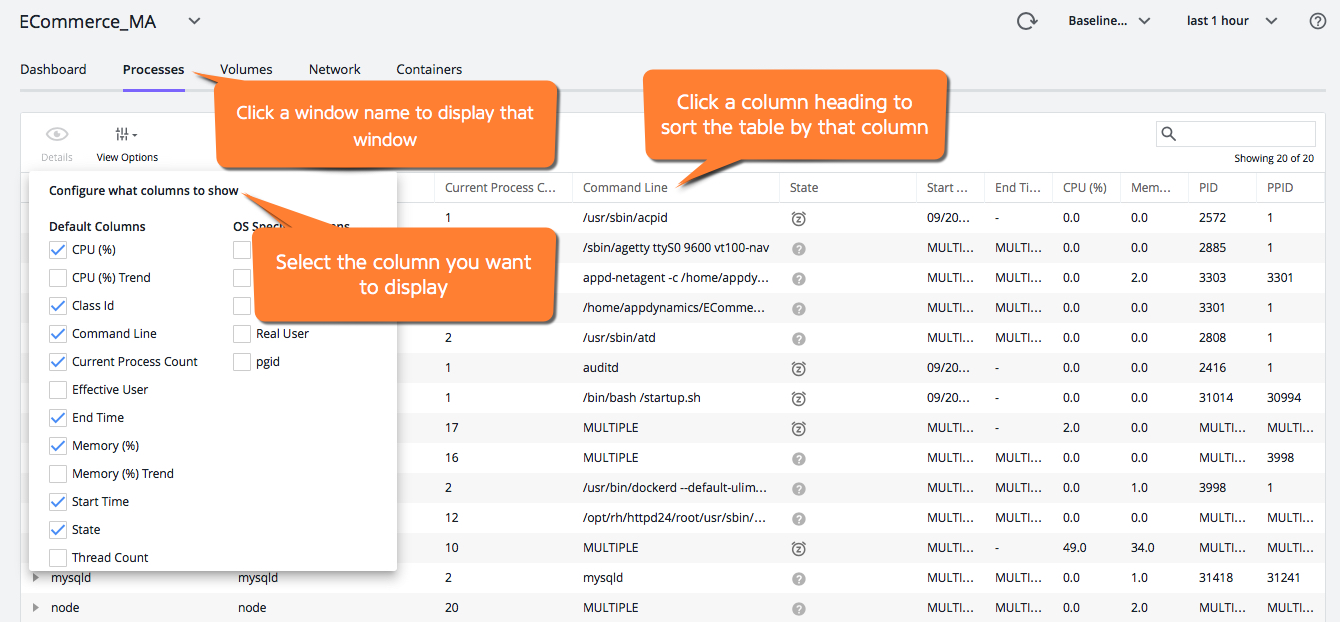Open the Containers tab

click(x=429, y=70)
